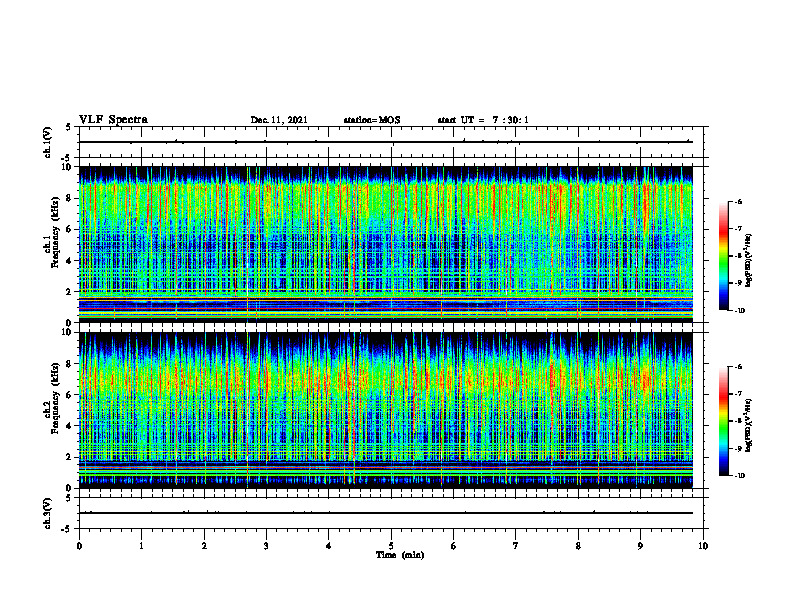792x612 pixels.
Task: Click the ch.3 voltage waveform trace panel
Action: [x=391, y=513]
